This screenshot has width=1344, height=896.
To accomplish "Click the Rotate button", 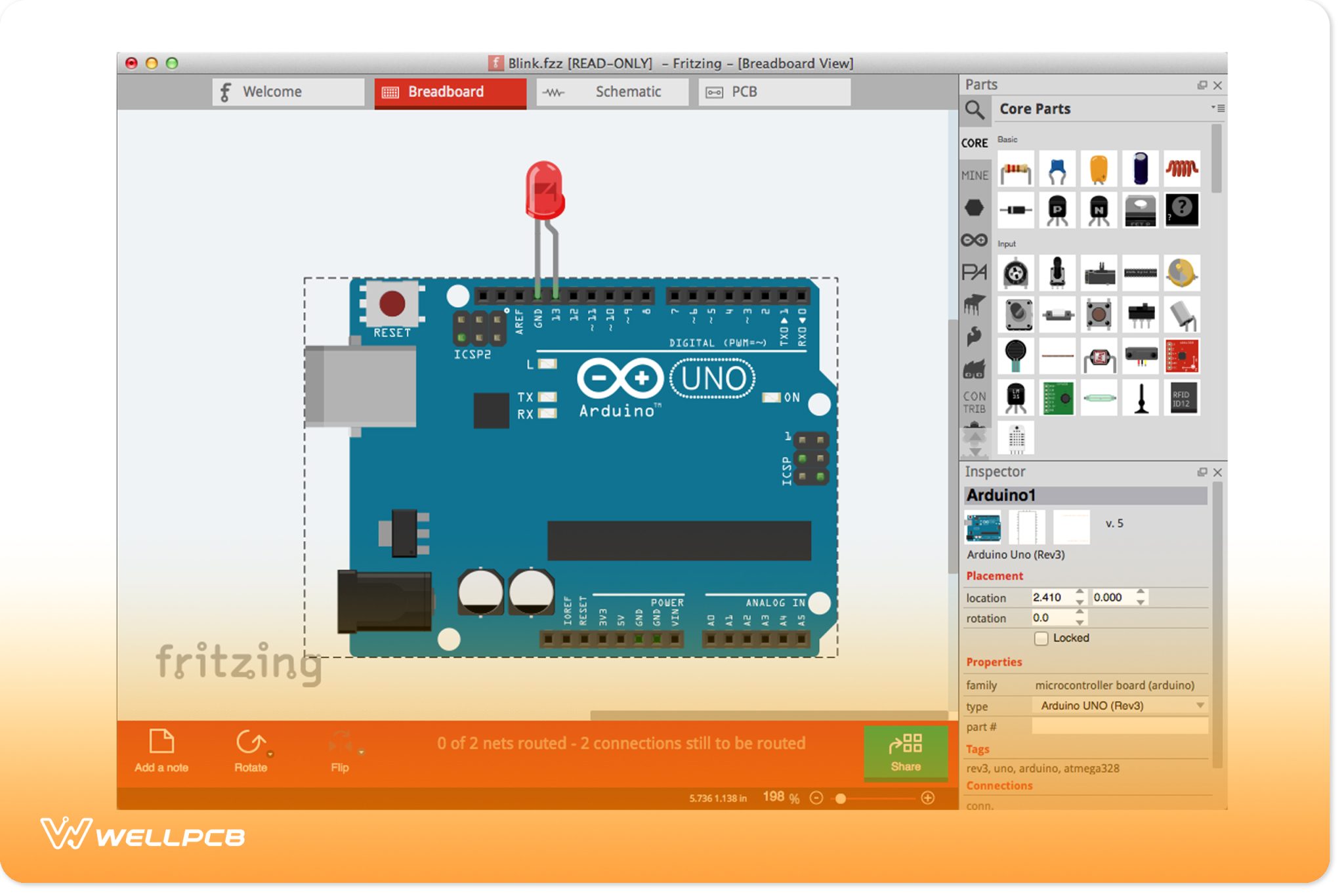I will [x=251, y=752].
